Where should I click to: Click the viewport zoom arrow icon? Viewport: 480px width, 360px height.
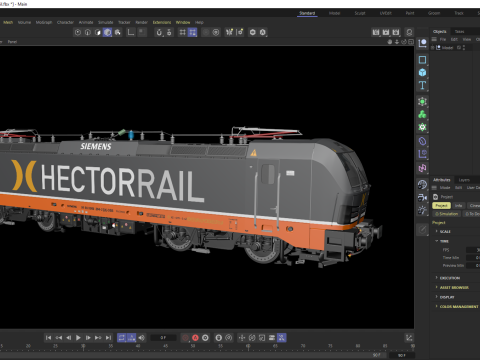coord(397,42)
